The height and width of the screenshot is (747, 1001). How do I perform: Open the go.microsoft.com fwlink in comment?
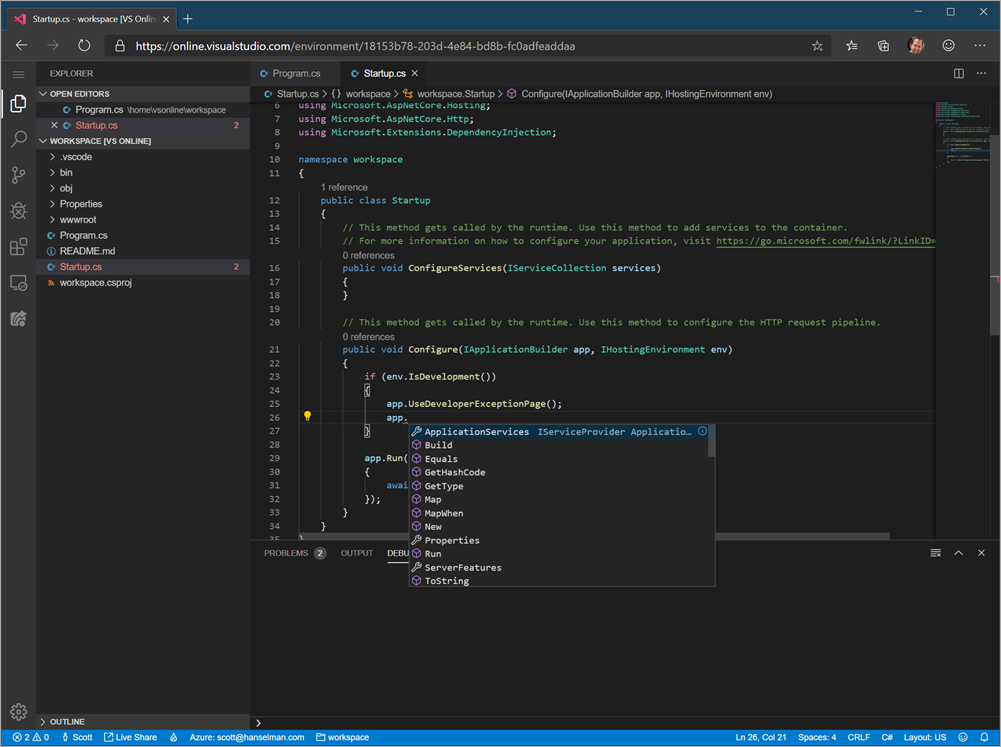(825, 241)
